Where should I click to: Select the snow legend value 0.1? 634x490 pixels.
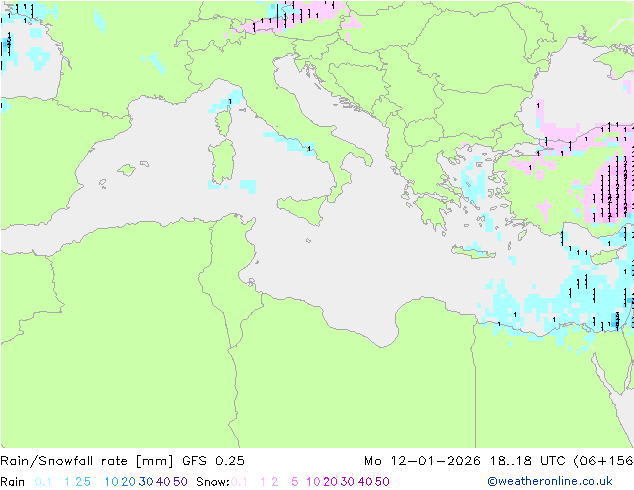coord(239,482)
